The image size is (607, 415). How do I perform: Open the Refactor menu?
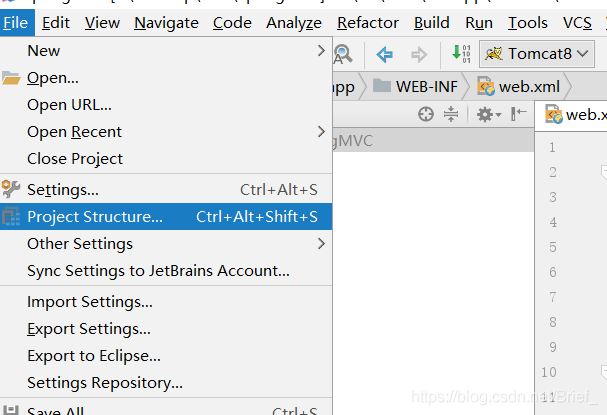[367, 22]
